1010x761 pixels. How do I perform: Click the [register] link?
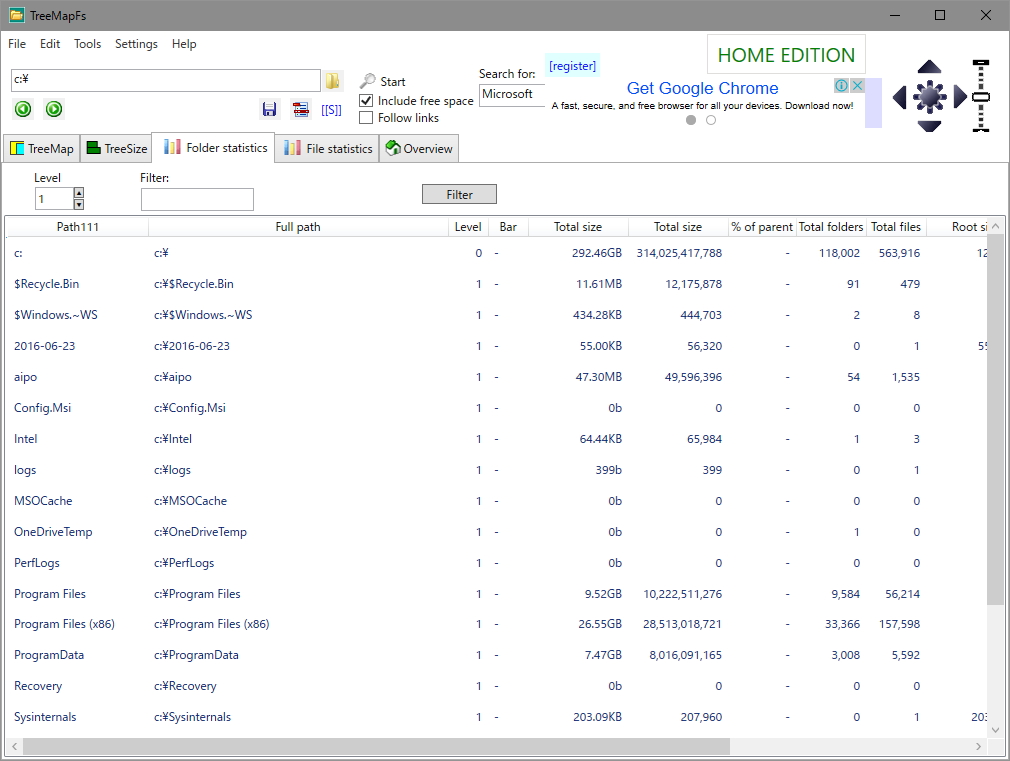click(572, 66)
